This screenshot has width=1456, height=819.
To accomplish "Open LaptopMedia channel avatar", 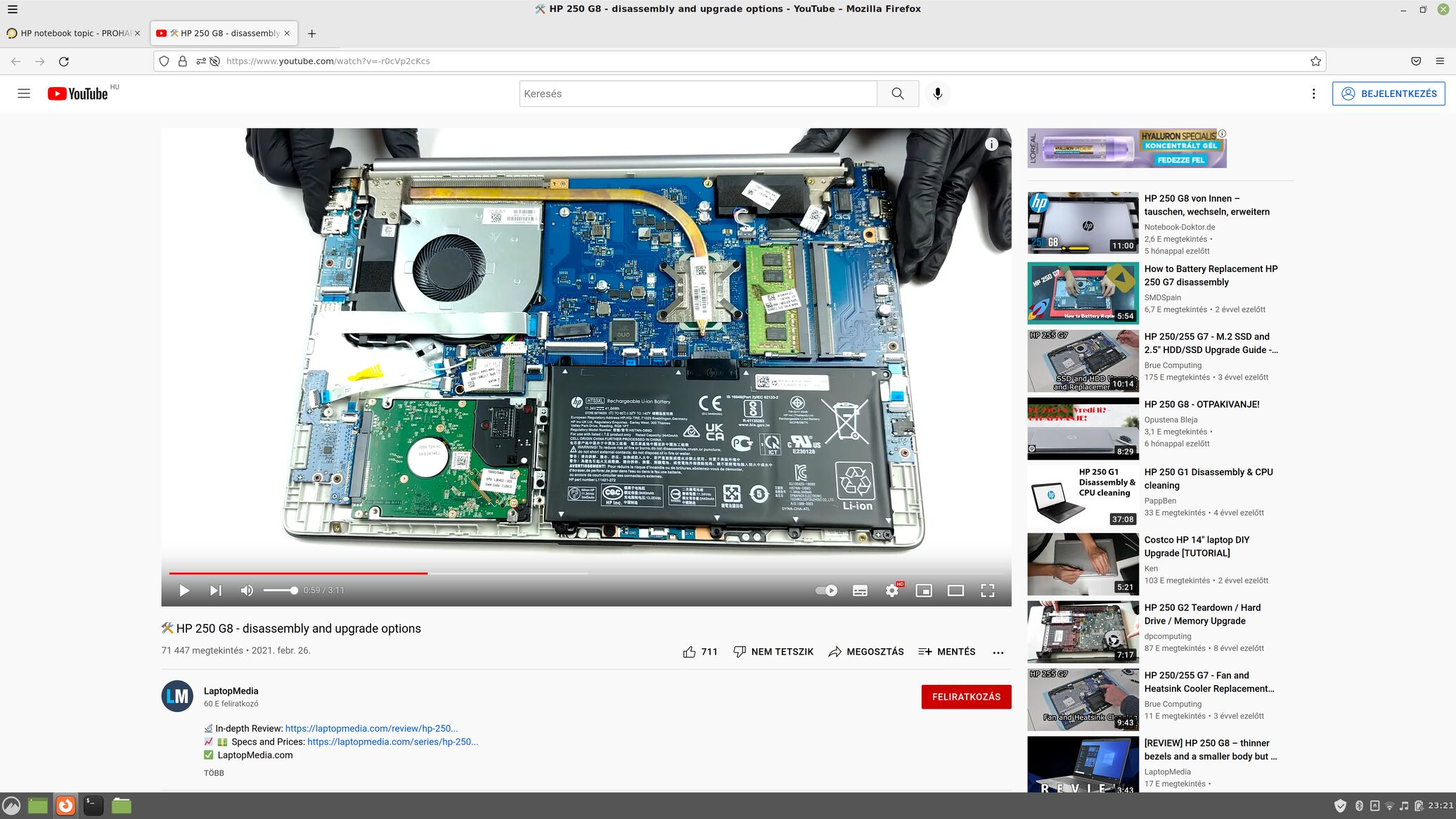I will (x=177, y=696).
